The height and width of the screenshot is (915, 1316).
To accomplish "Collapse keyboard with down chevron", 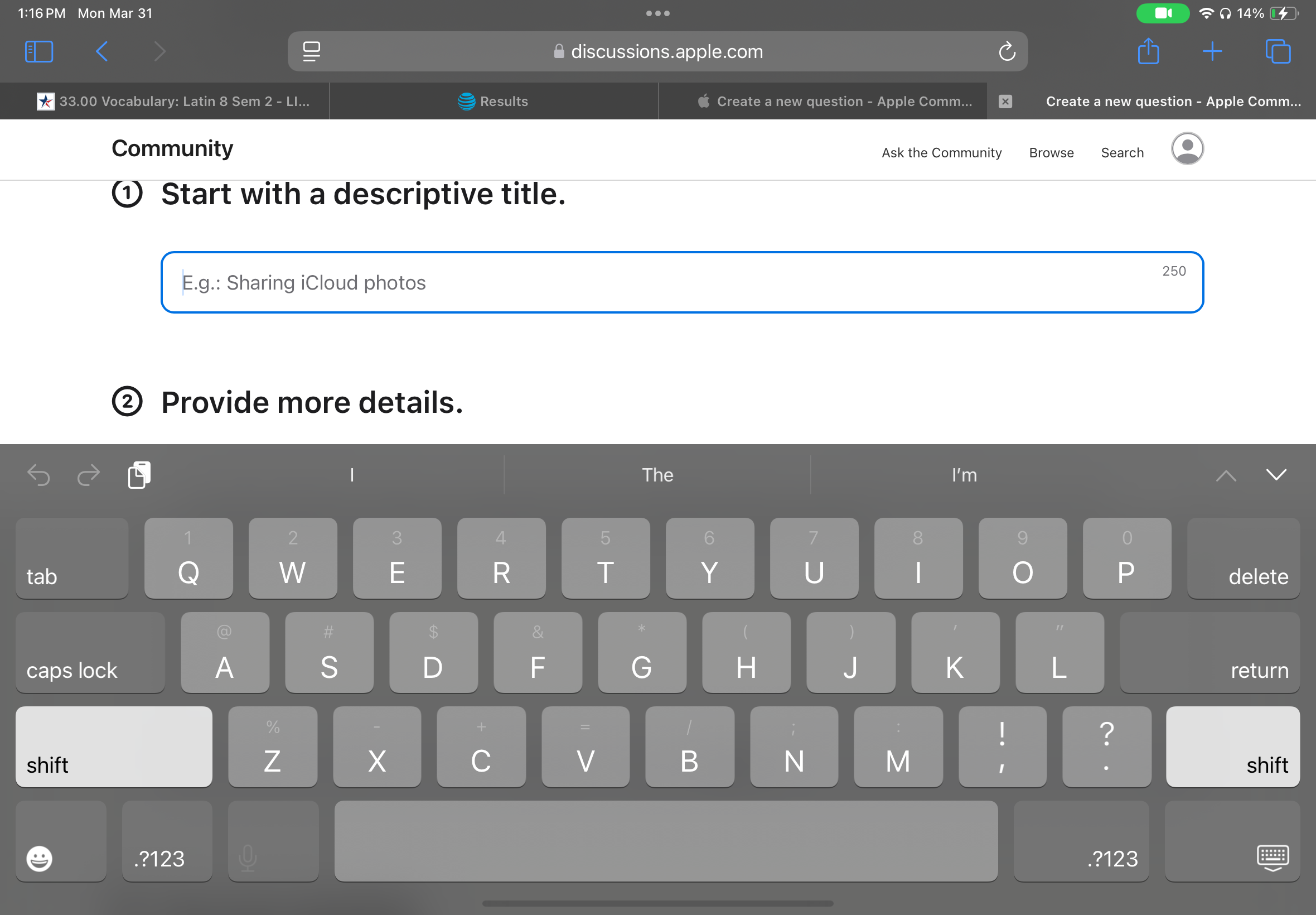I will 1276,475.
